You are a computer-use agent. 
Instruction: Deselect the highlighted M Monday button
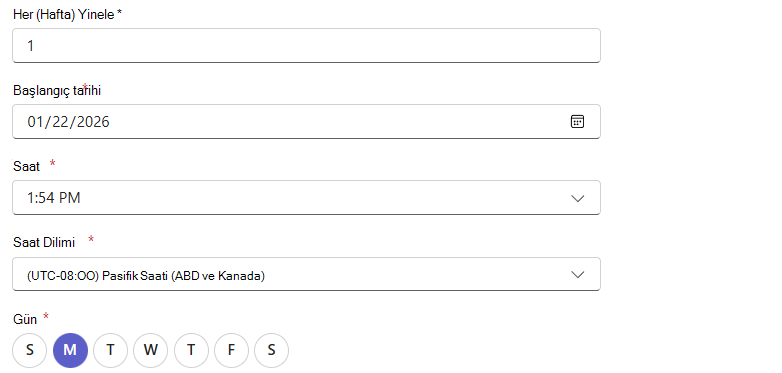coord(70,350)
